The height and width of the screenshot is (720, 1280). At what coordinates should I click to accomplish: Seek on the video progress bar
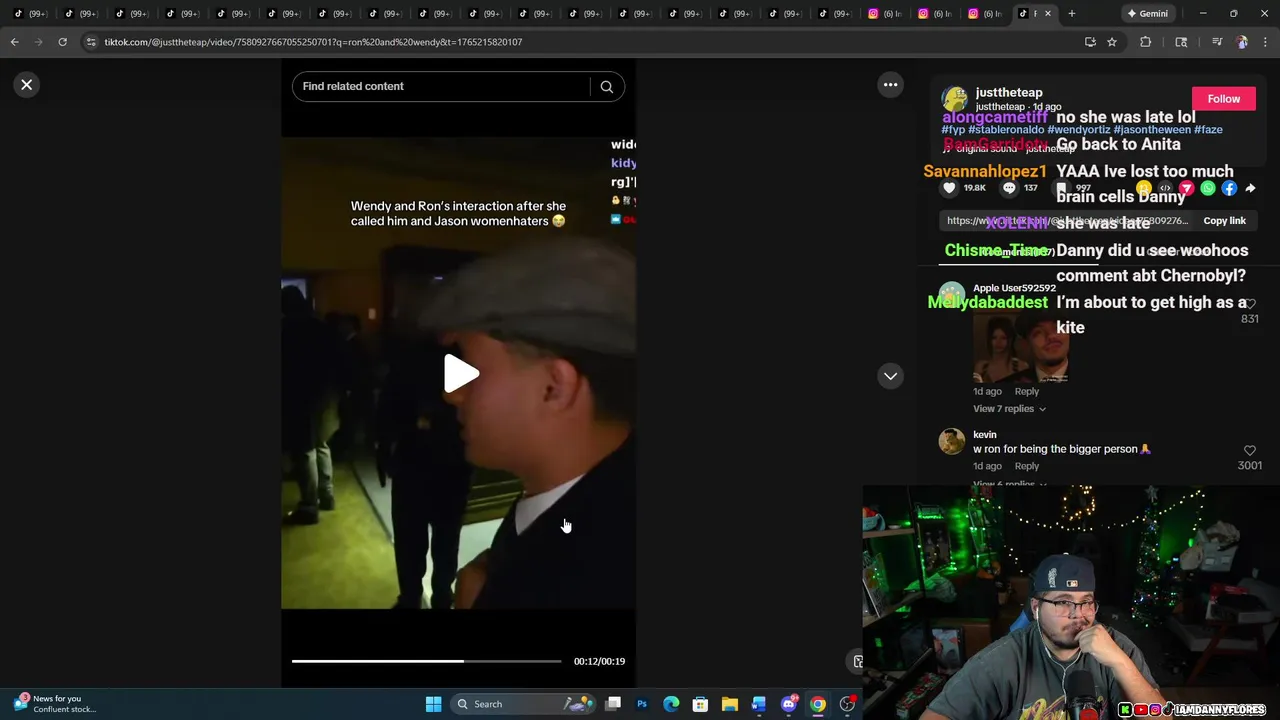tap(426, 661)
